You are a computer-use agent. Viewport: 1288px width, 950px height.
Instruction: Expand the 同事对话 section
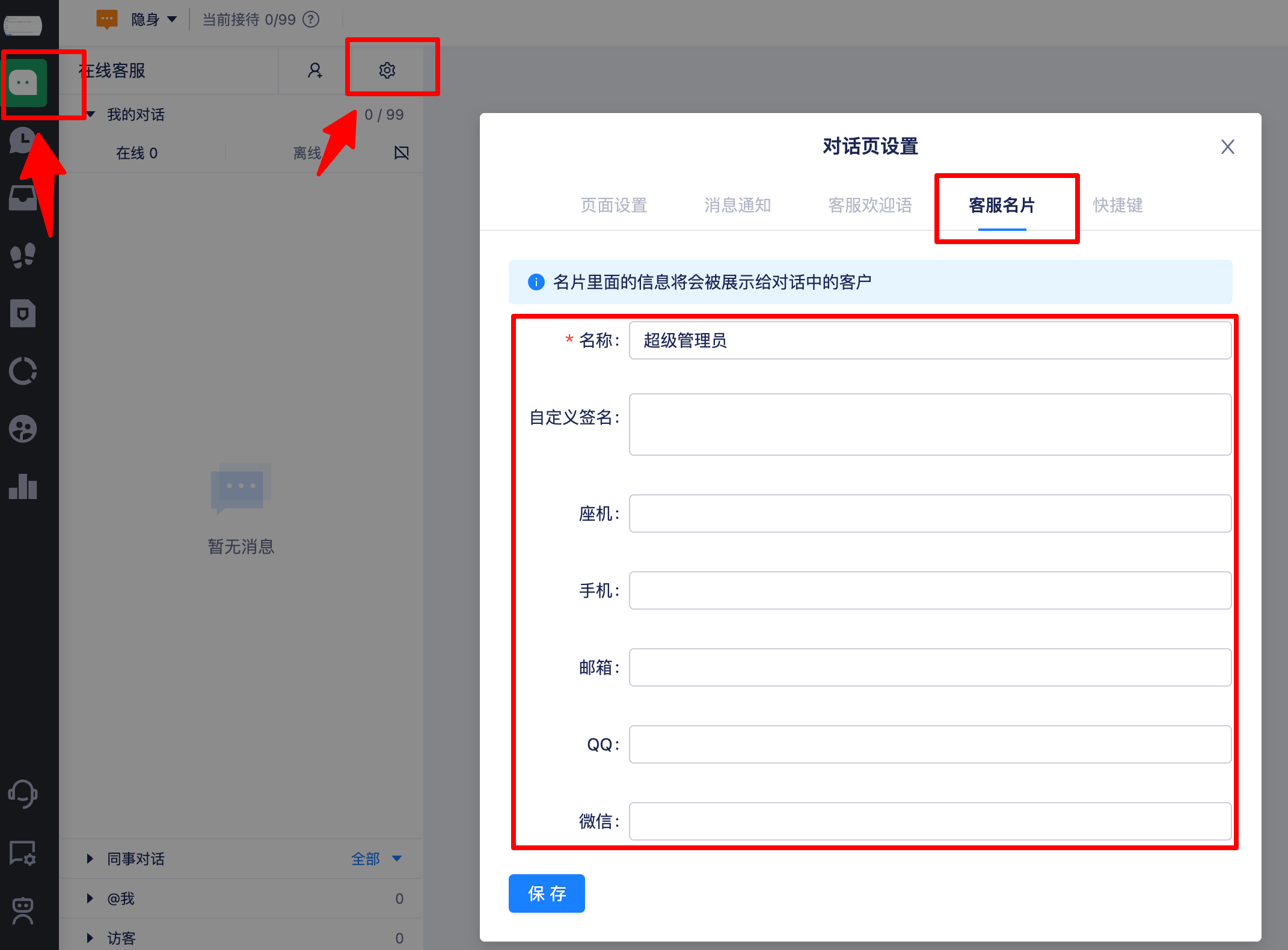[x=90, y=859]
